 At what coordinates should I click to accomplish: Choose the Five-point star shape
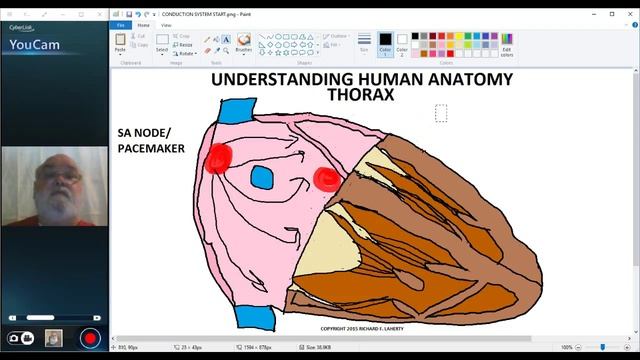pyautogui.click(x=278, y=52)
